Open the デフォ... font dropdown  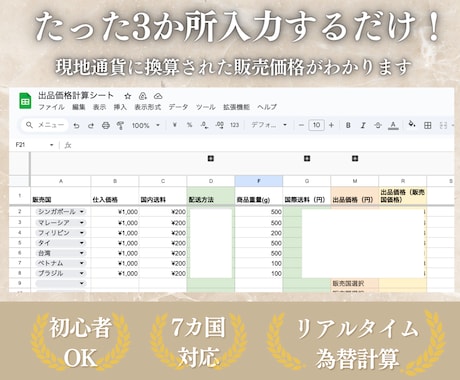click(269, 125)
